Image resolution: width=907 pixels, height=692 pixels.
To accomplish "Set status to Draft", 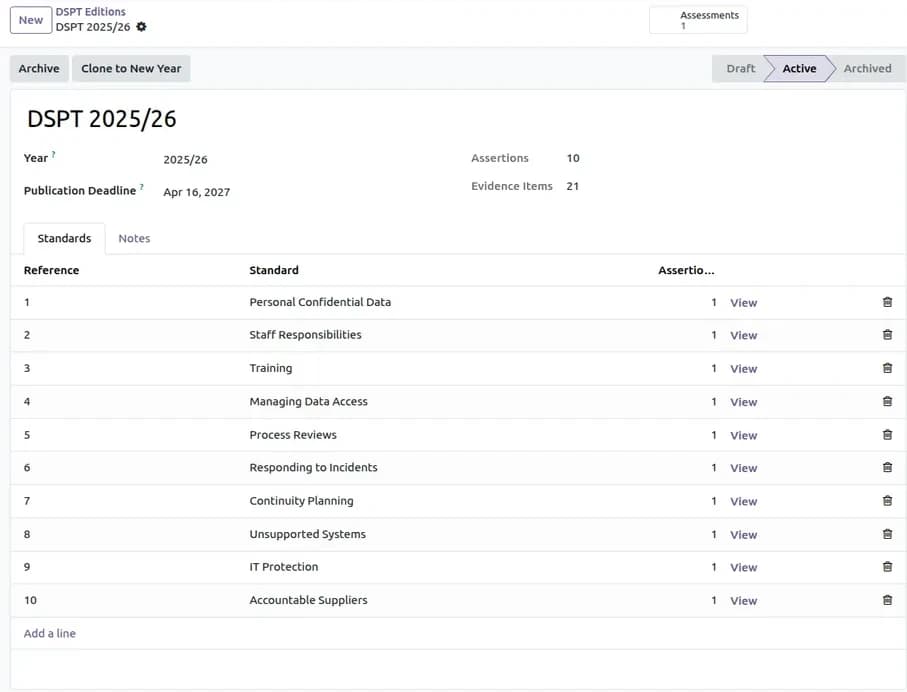I will click(739, 68).
